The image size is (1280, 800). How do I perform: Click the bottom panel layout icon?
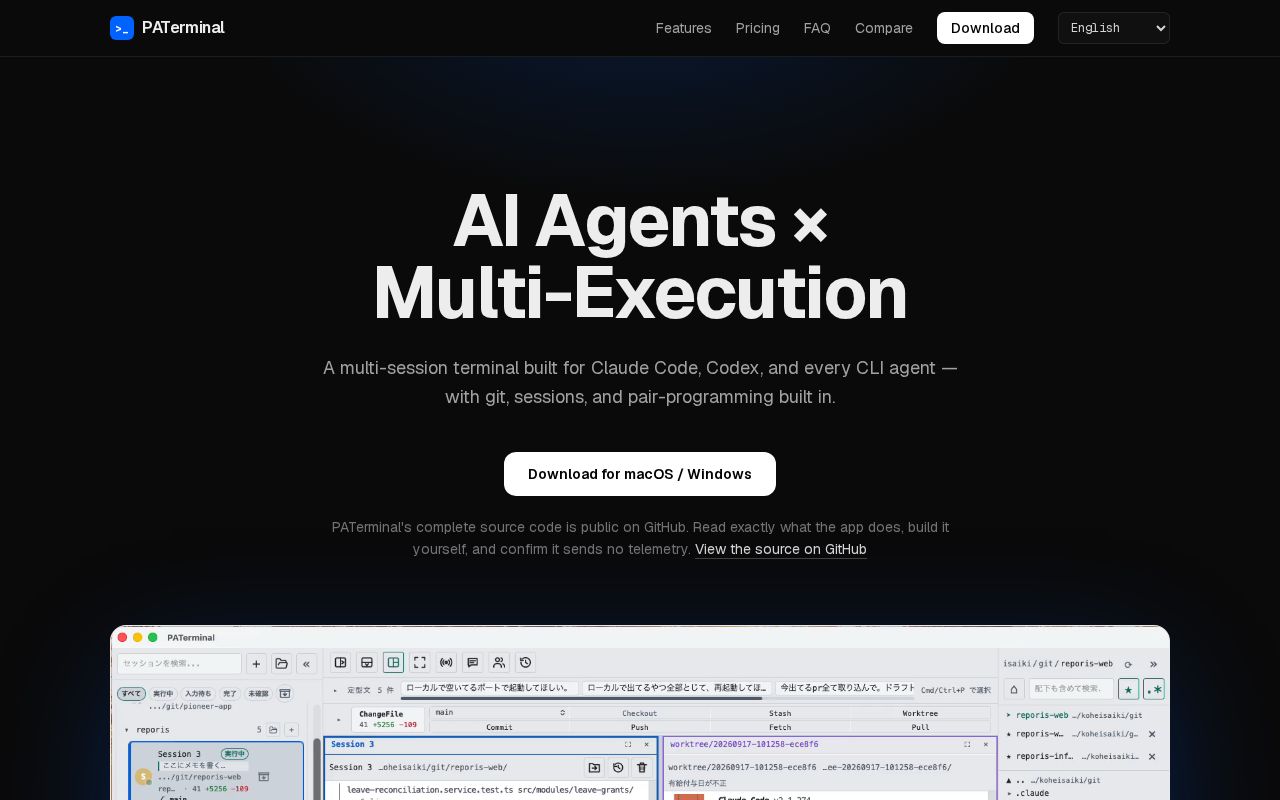[x=367, y=662]
